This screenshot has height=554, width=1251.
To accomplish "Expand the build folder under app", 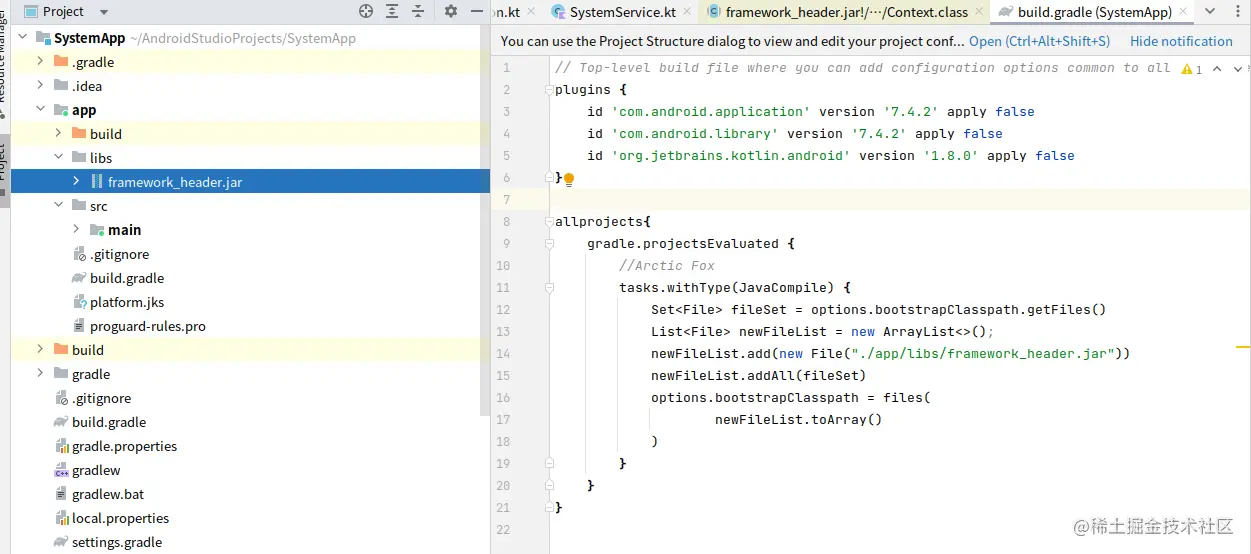I will [58, 134].
